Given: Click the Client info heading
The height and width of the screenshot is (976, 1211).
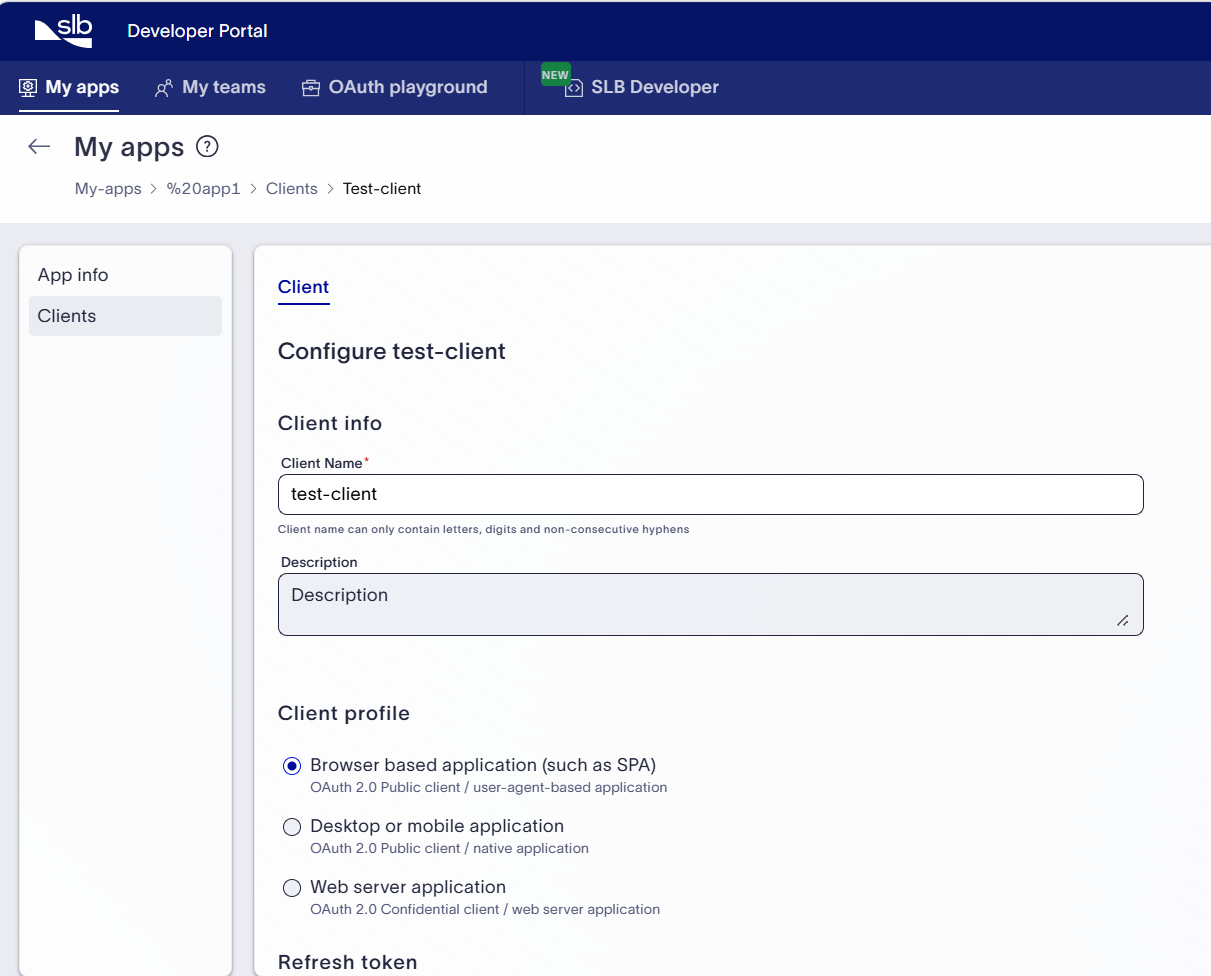Looking at the screenshot, I should [330, 423].
